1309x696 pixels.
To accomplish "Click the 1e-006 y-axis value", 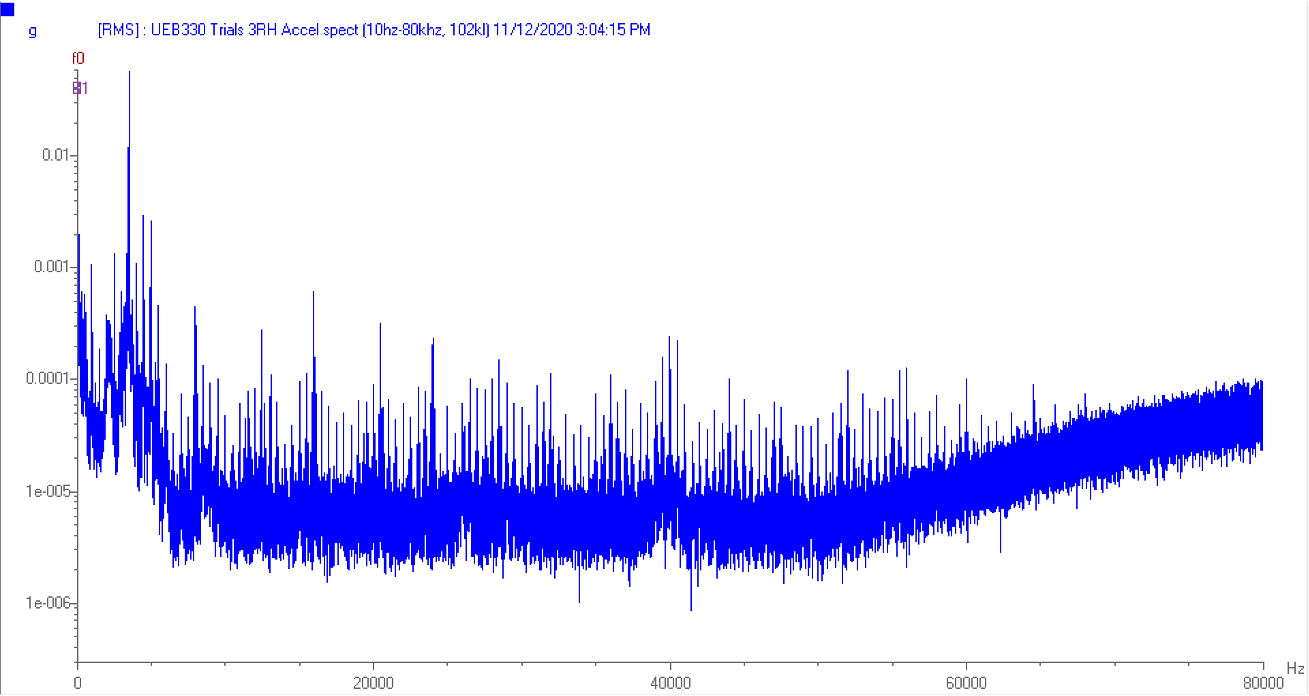I will (x=48, y=603).
